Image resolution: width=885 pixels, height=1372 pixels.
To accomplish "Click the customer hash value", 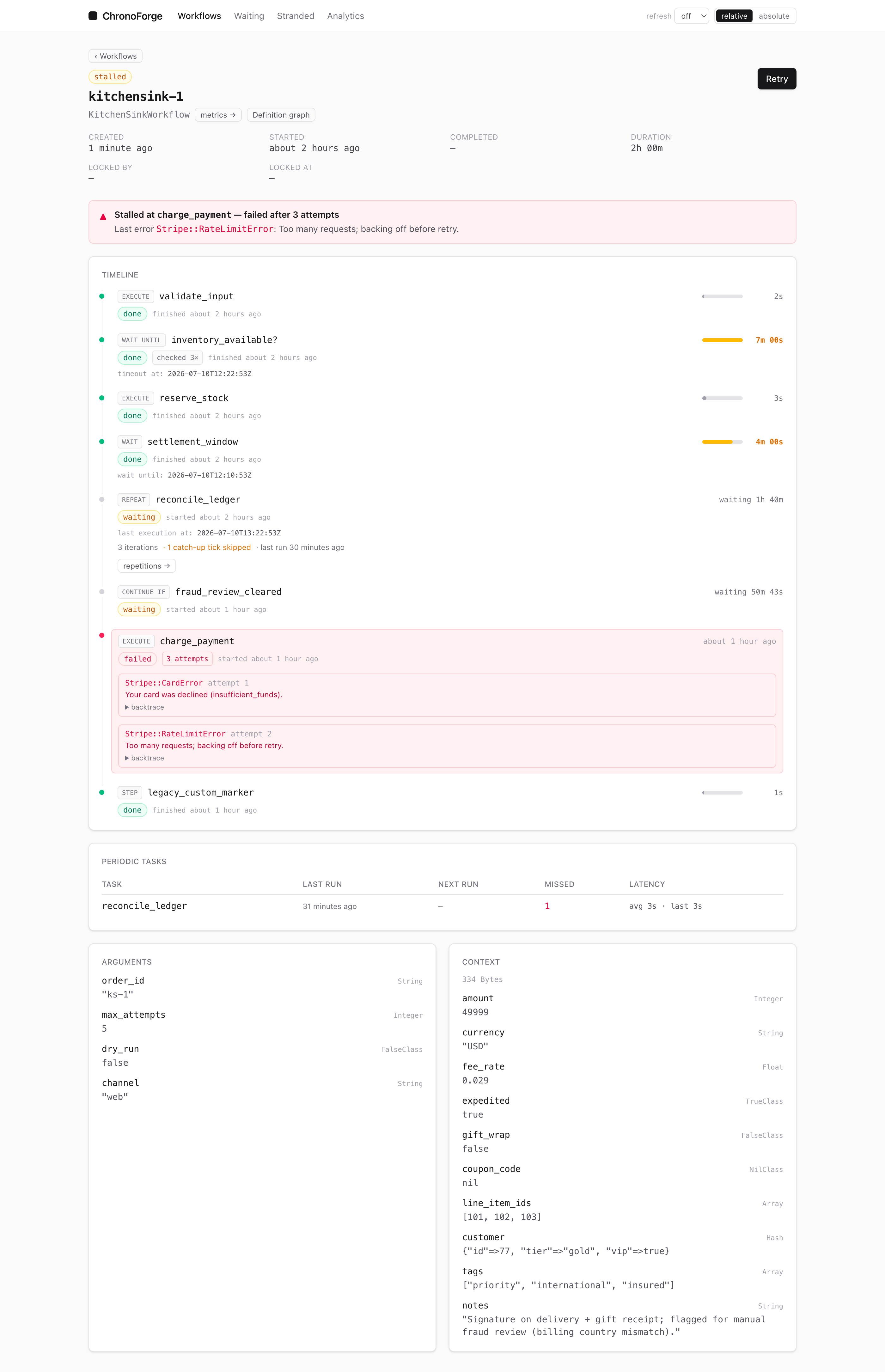I will [x=566, y=1251].
